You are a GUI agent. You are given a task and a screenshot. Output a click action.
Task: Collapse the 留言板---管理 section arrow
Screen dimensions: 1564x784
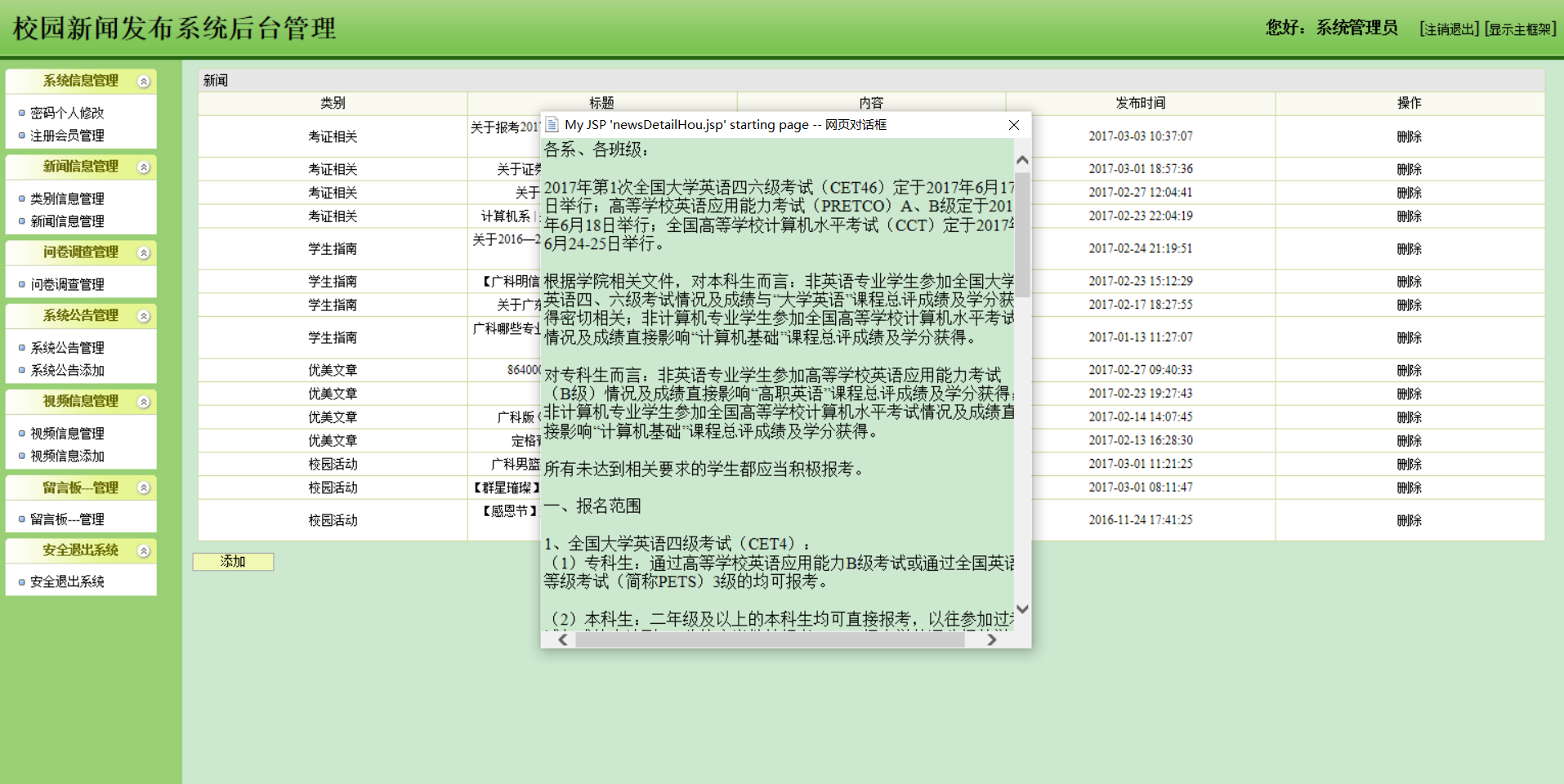pos(144,488)
